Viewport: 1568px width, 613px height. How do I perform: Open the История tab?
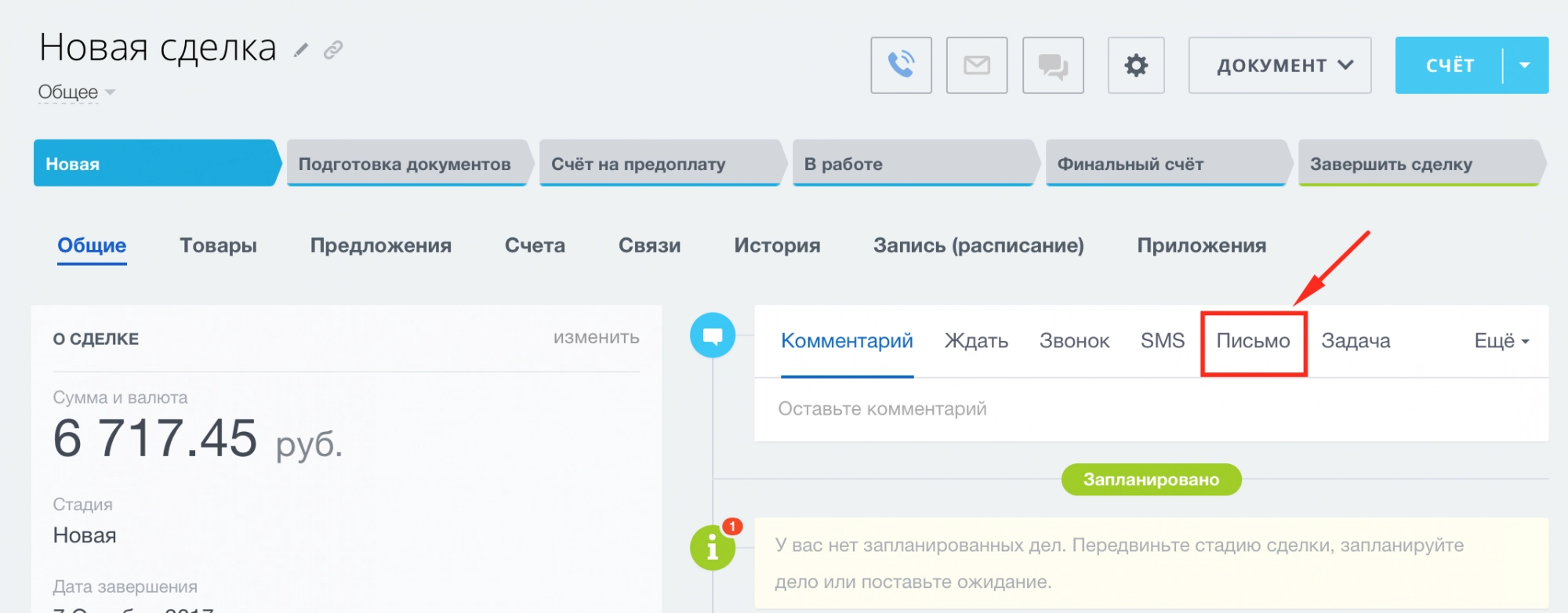pos(777,245)
